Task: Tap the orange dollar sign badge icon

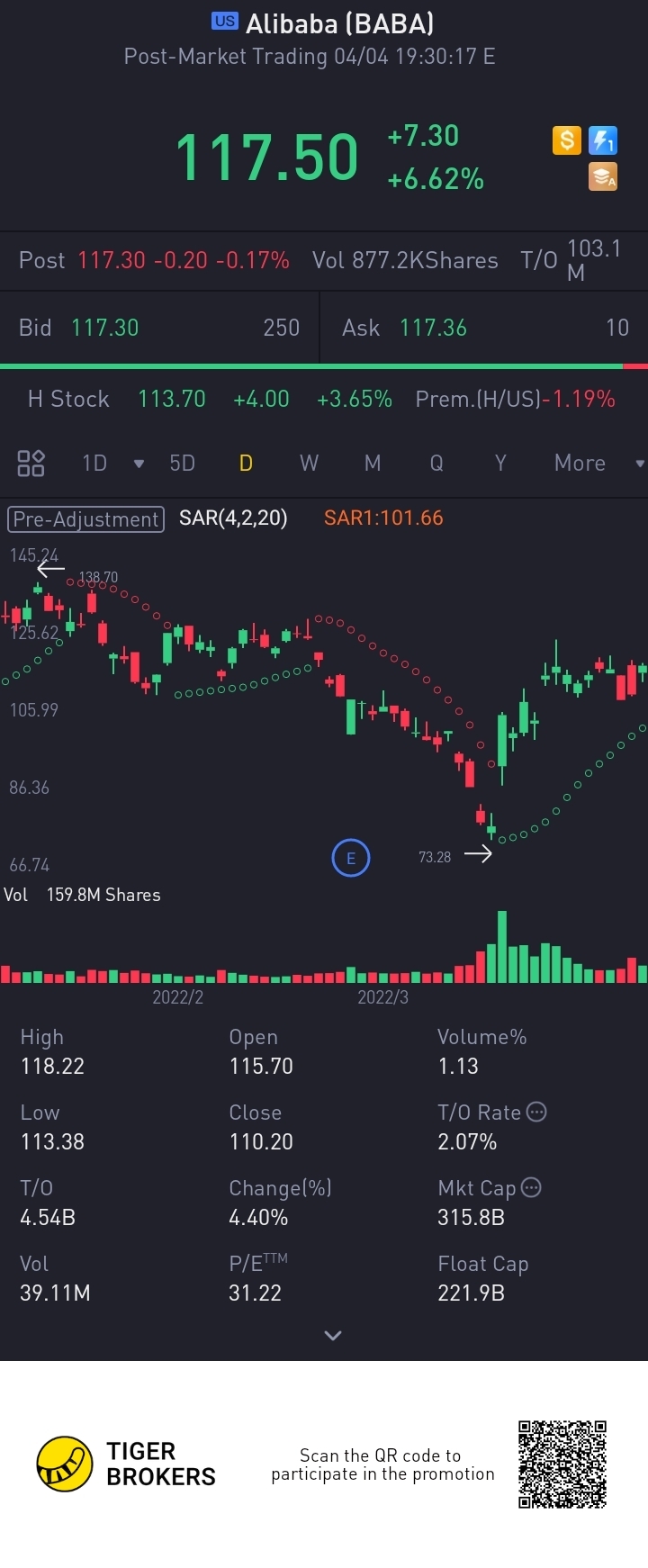Action: (x=566, y=140)
